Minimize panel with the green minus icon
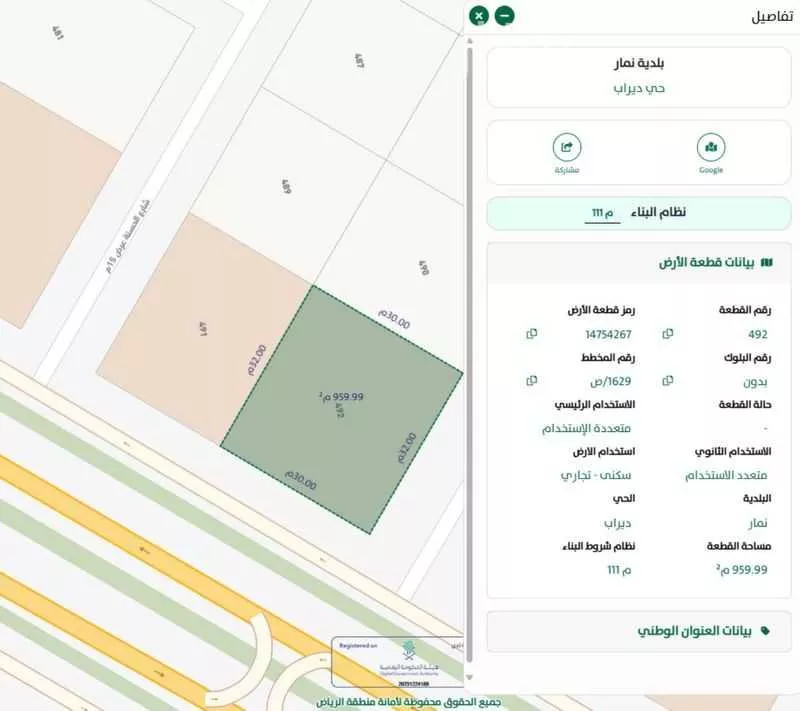800x711 pixels. (x=505, y=15)
